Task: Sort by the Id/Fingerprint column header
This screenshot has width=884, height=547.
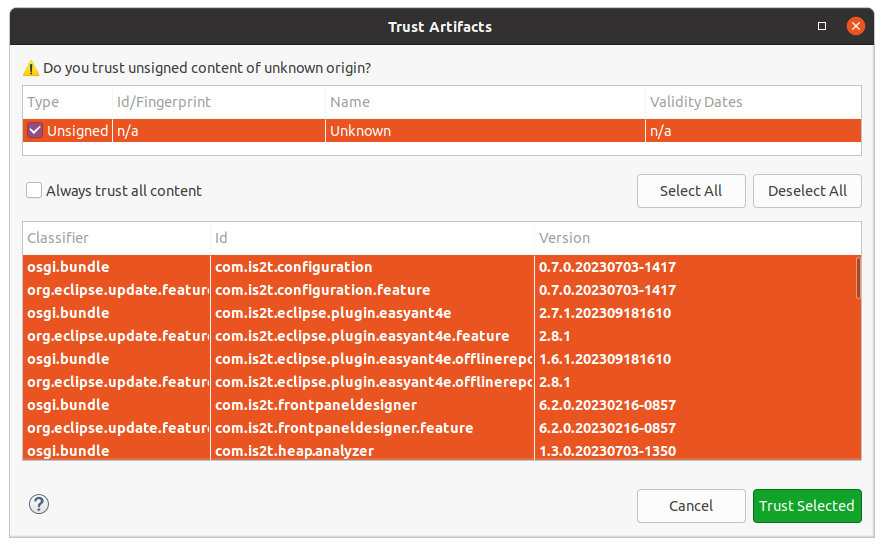Action: [x=219, y=102]
